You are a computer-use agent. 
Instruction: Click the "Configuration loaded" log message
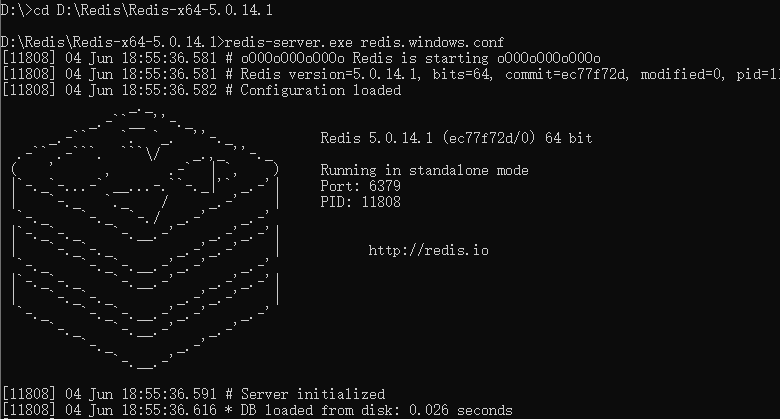[320, 91]
